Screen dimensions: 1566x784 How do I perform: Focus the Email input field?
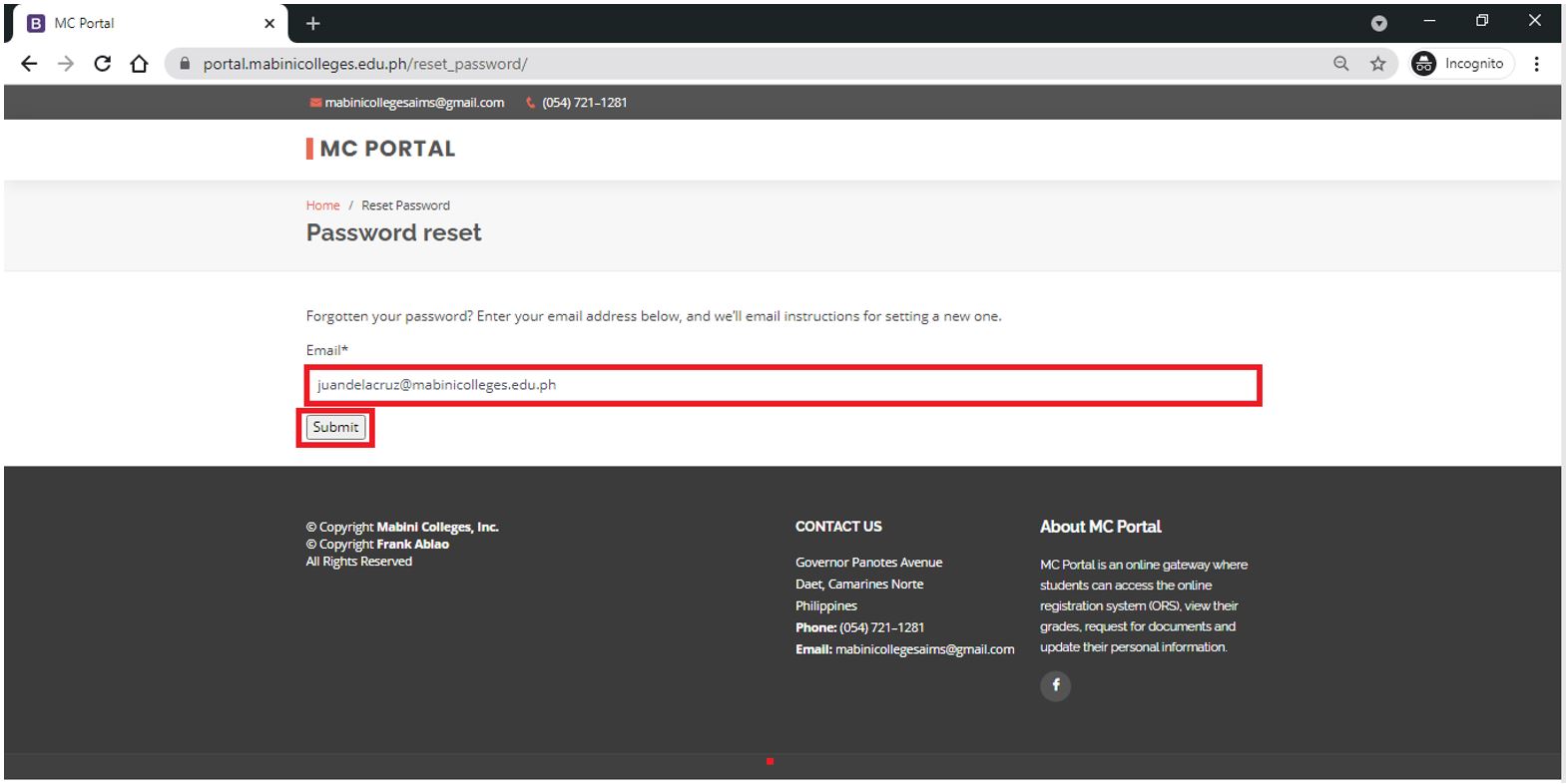coord(783,385)
